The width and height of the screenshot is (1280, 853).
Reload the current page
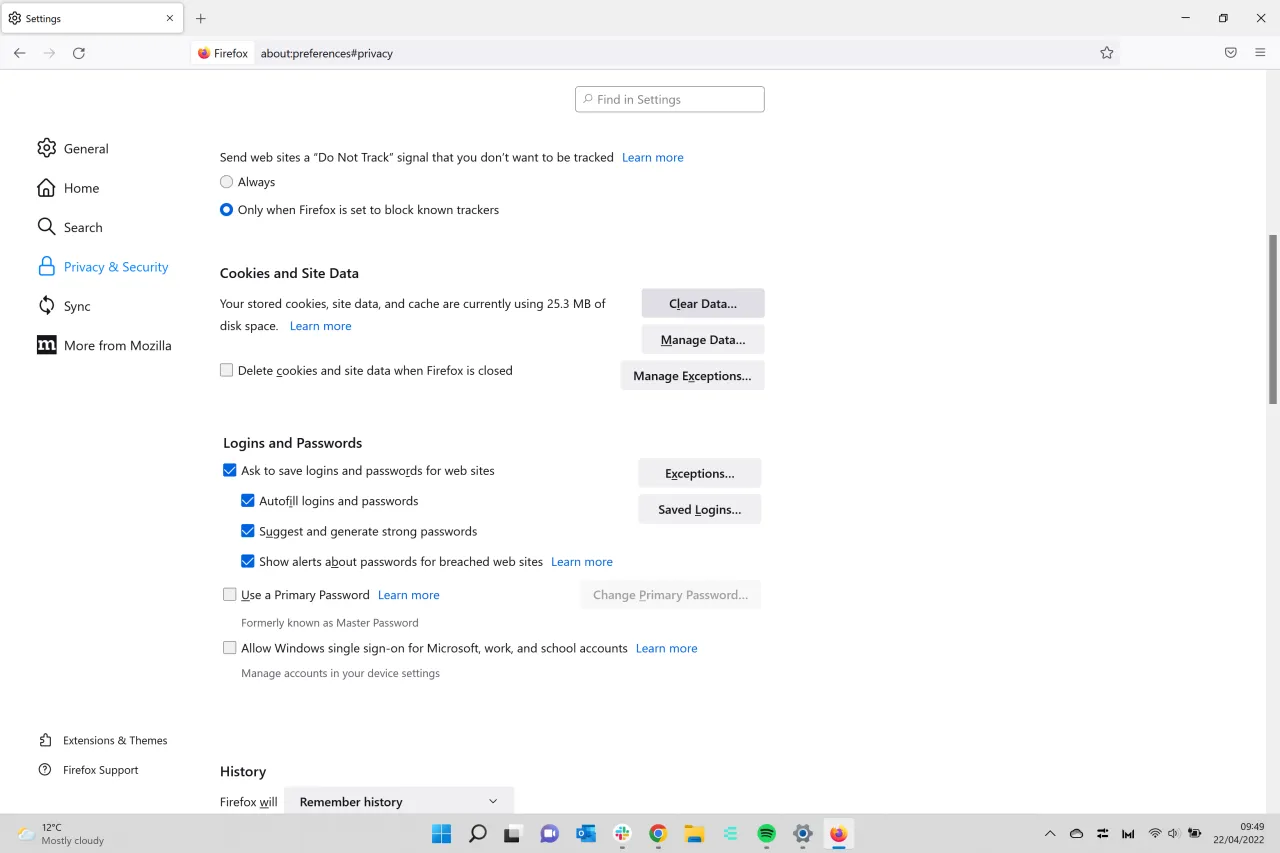click(79, 53)
